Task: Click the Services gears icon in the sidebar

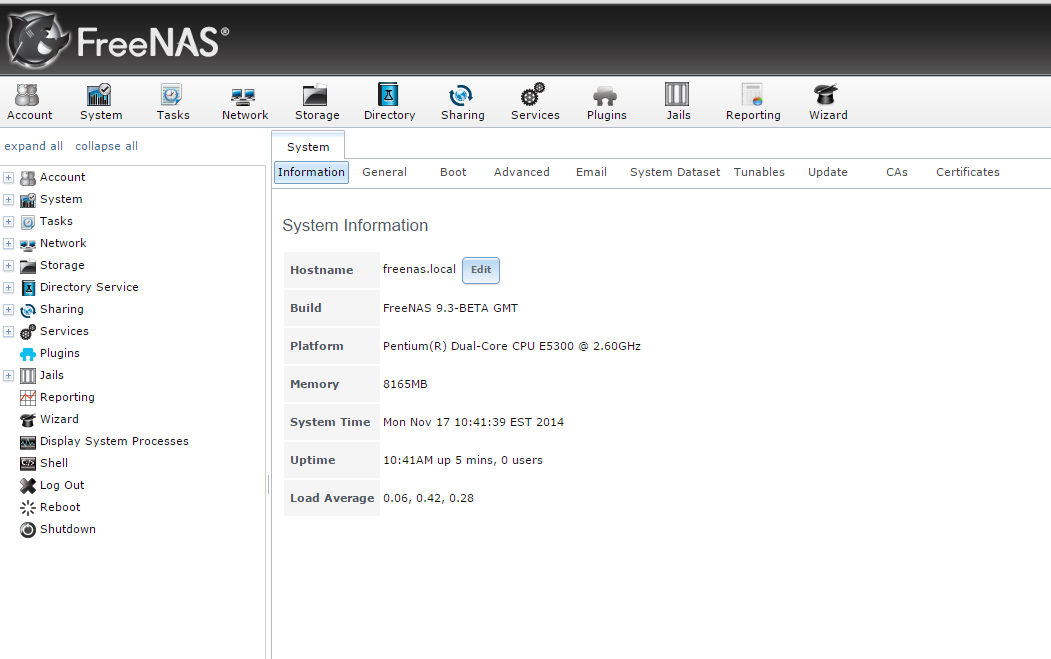Action: pyautogui.click(x=27, y=332)
